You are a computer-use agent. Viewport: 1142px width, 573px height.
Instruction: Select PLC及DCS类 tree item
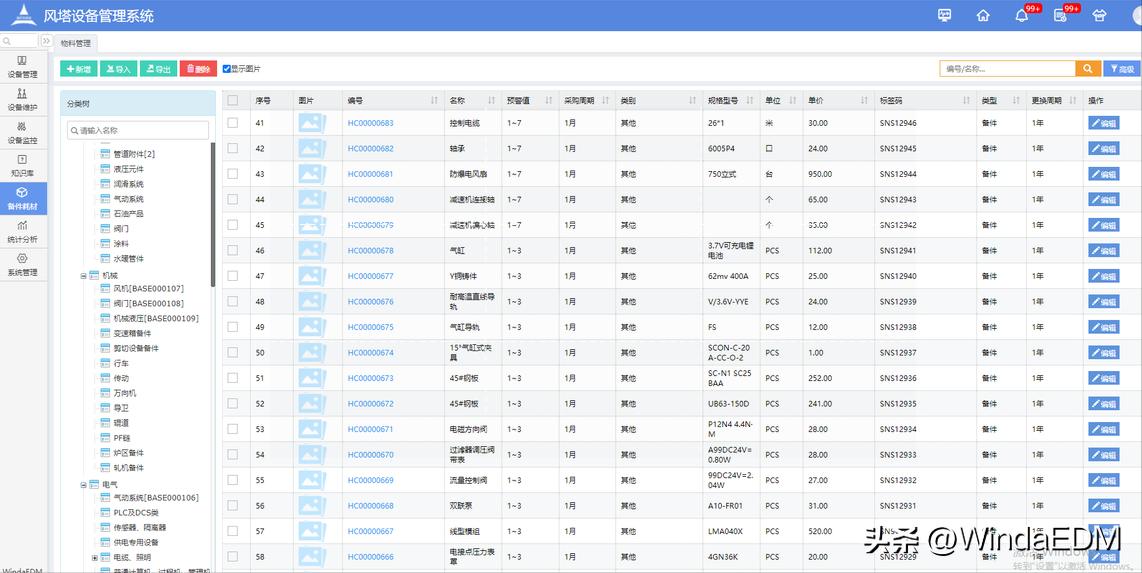click(x=135, y=513)
